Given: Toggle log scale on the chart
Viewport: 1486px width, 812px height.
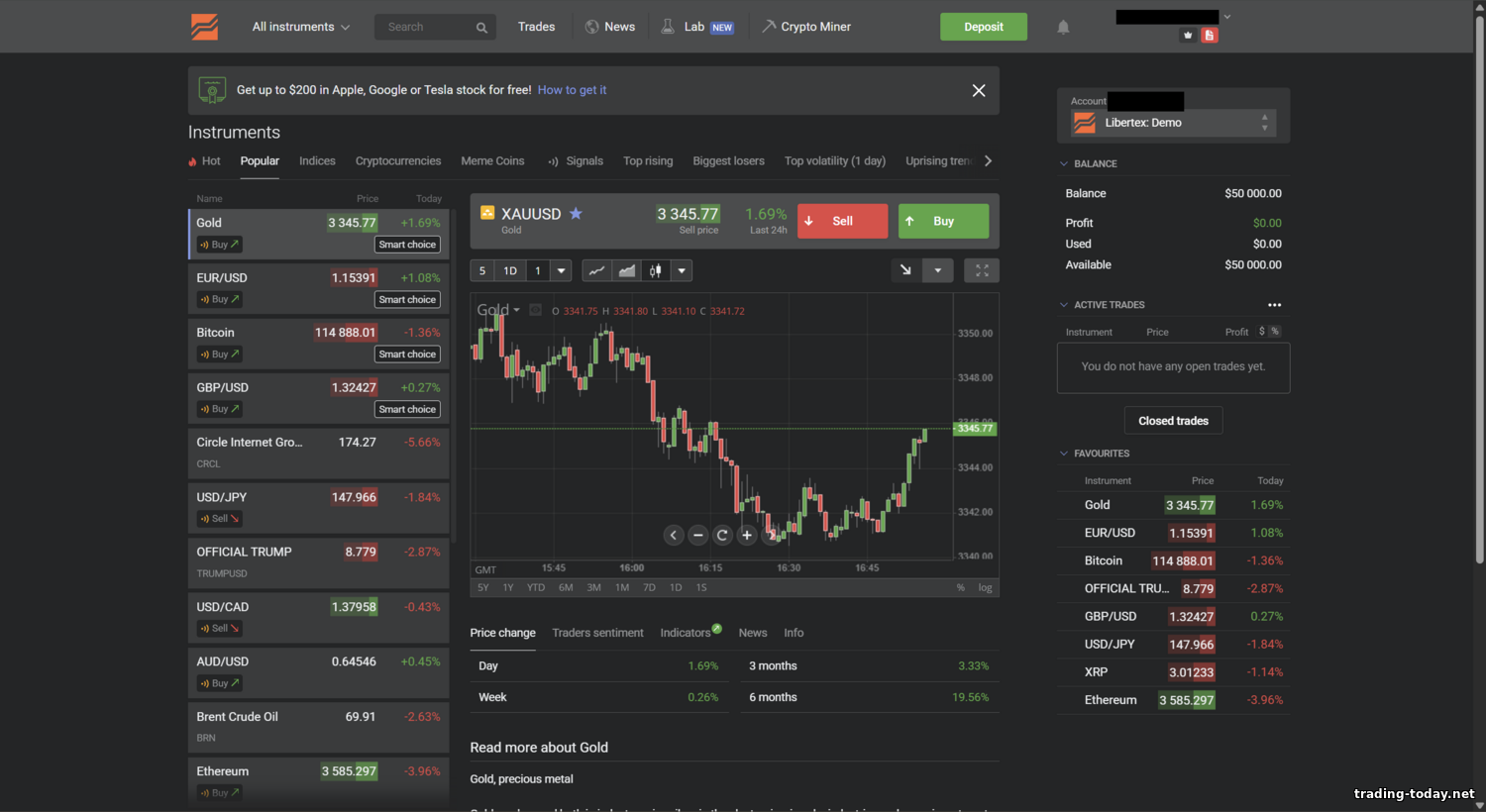Looking at the screenshot, I should pos(985,587).
